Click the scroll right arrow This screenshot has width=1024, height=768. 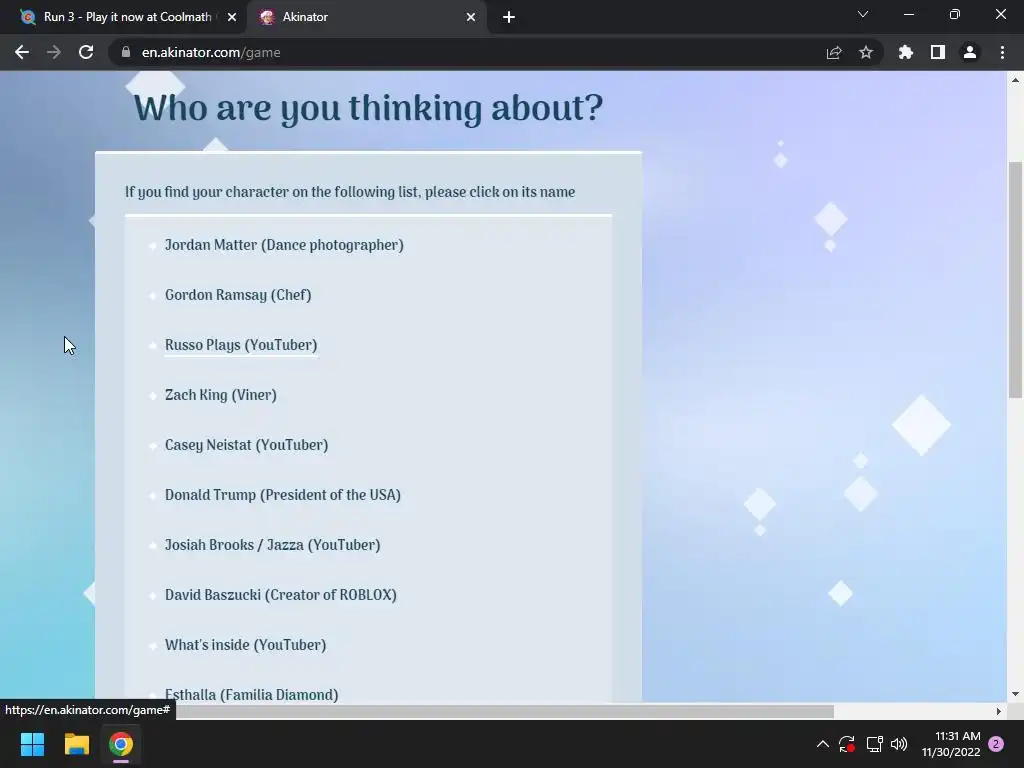999,711
